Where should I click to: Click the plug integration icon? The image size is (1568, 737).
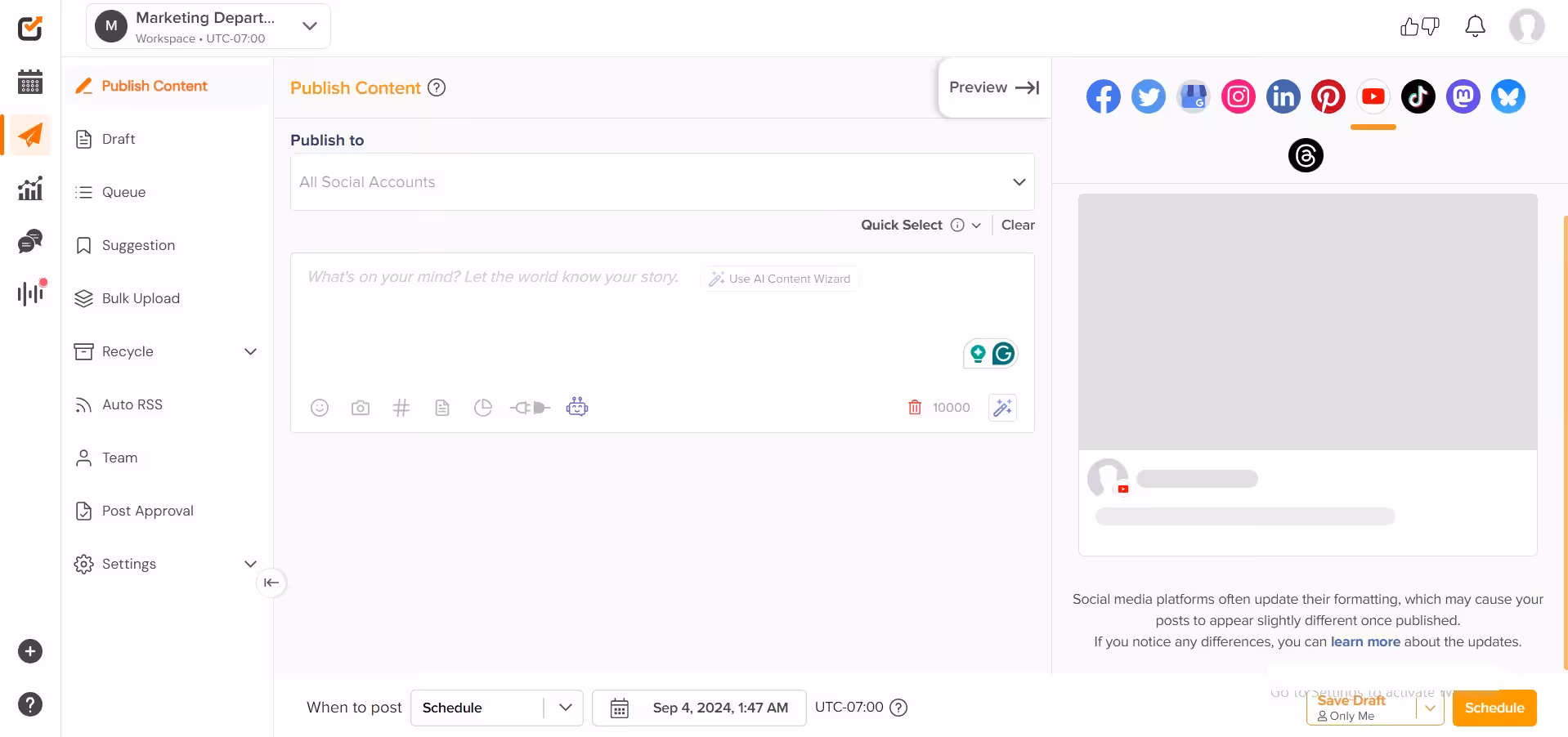tap(530, 408)
